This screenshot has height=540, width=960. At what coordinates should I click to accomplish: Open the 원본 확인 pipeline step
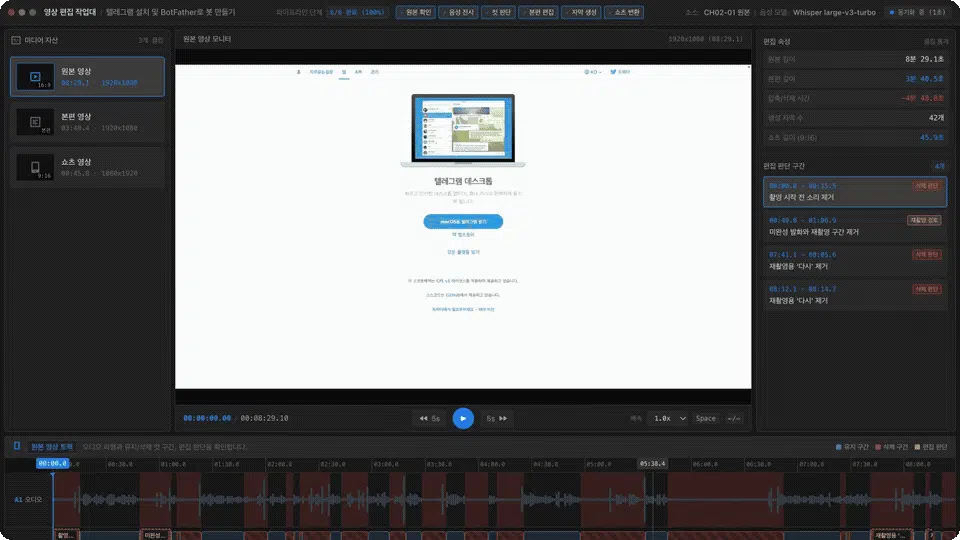click(415, 12)
